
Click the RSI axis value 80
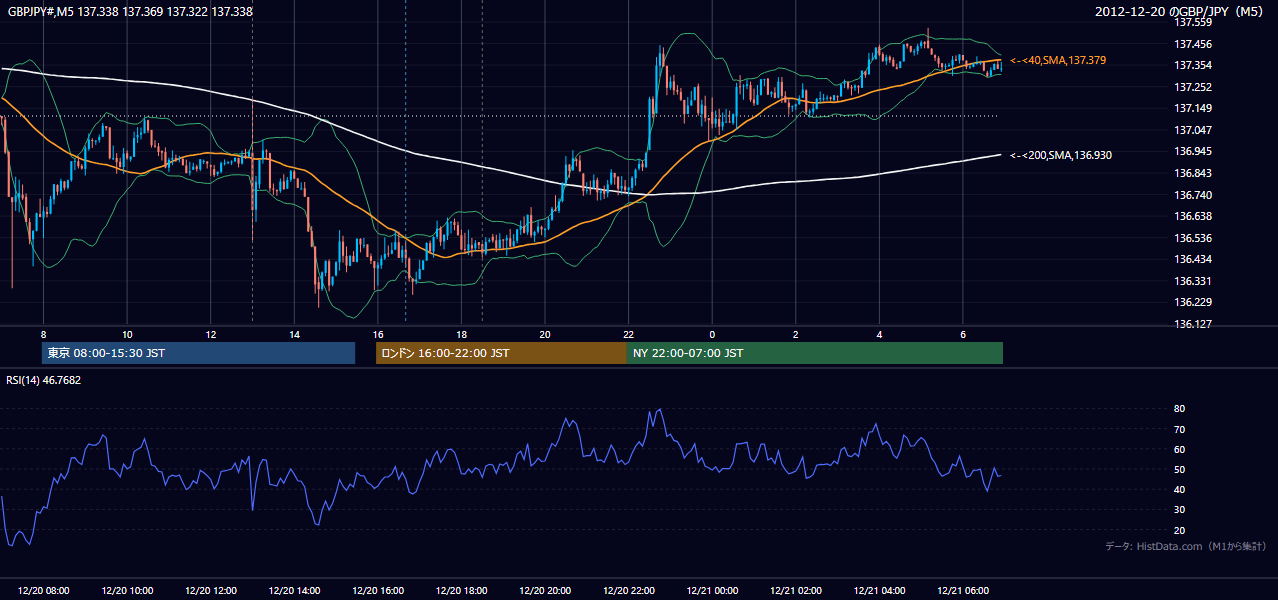coord(1179,409)
